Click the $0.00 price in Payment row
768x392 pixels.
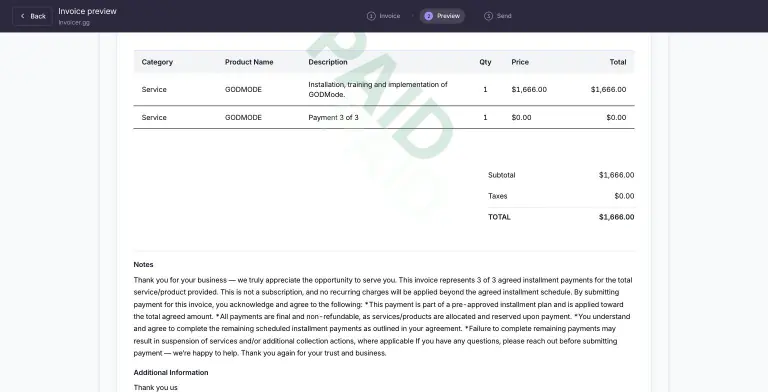[521, 118]
